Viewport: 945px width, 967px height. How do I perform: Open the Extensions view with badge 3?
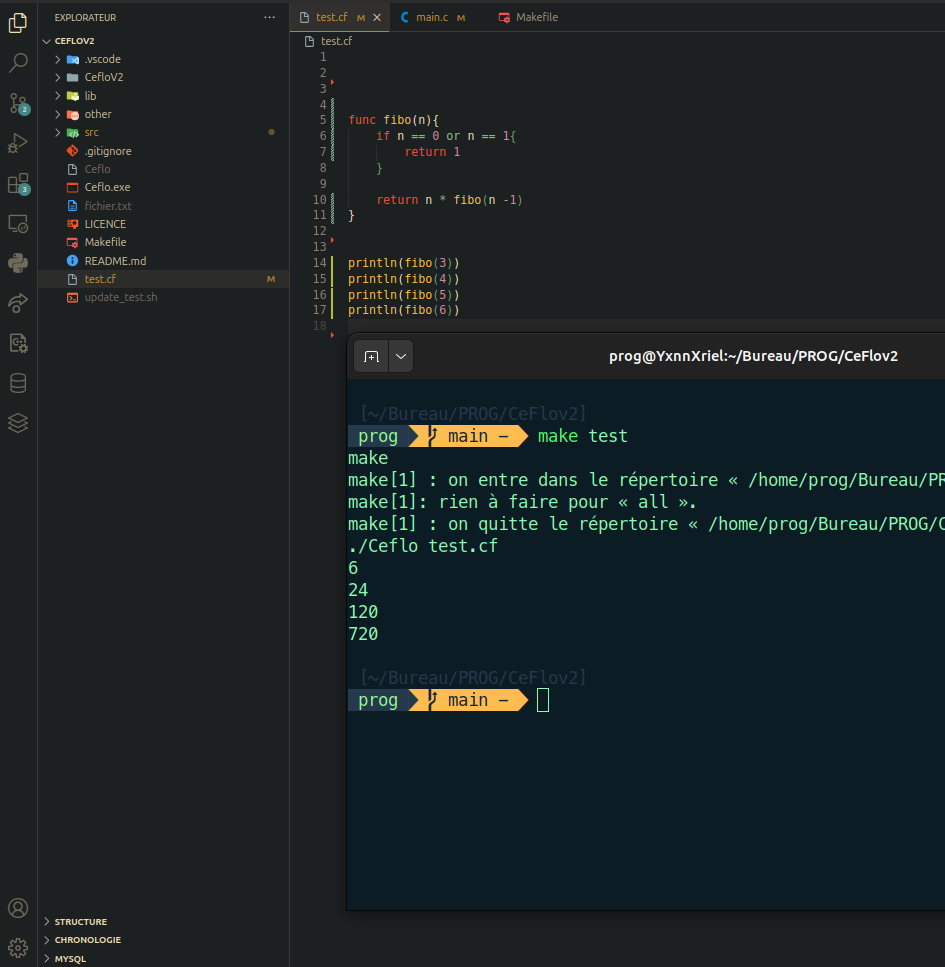click(x=18, y=184)
